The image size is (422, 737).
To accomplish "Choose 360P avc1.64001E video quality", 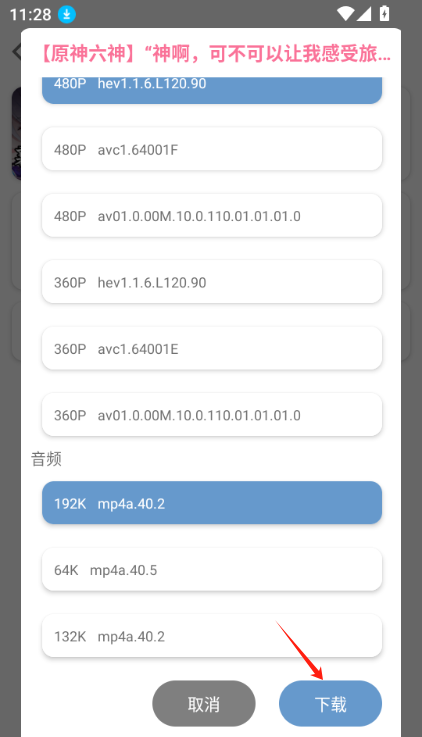I will coord(212,349).
